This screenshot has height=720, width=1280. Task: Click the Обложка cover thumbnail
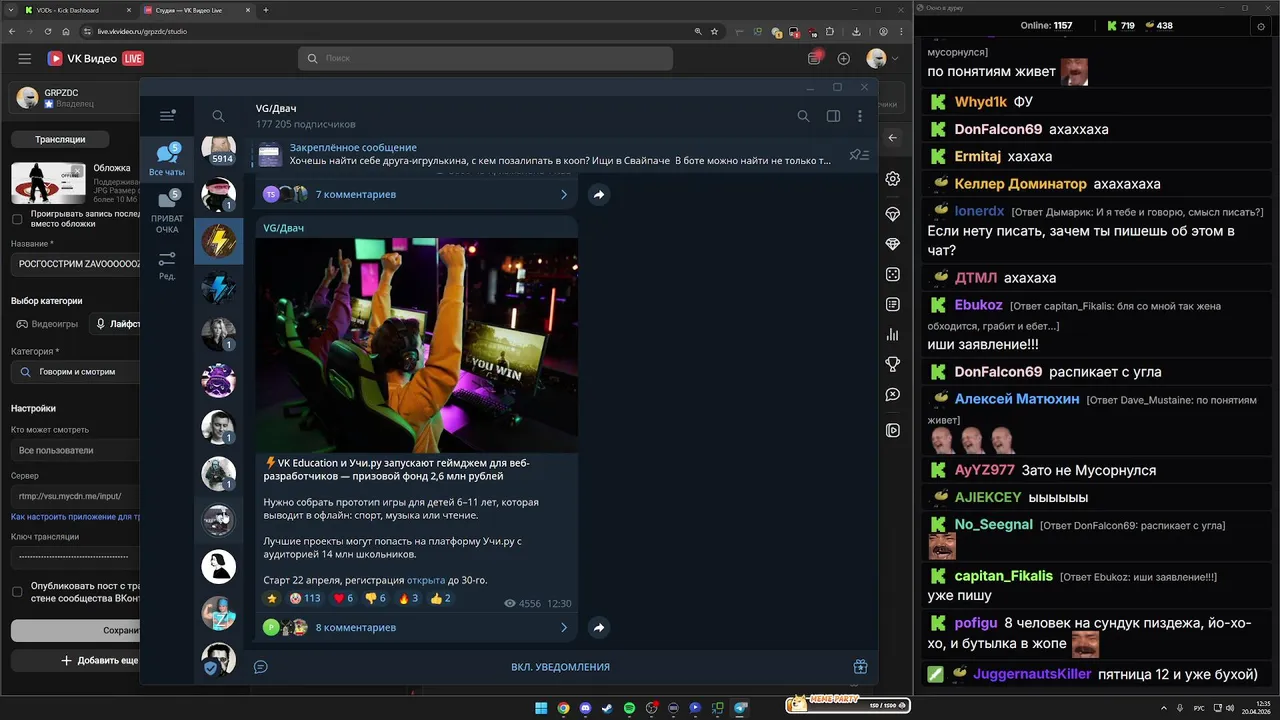pos(48,183)
